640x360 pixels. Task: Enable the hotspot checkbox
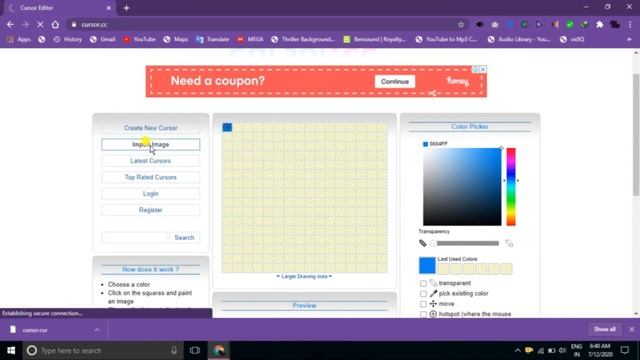423,314
